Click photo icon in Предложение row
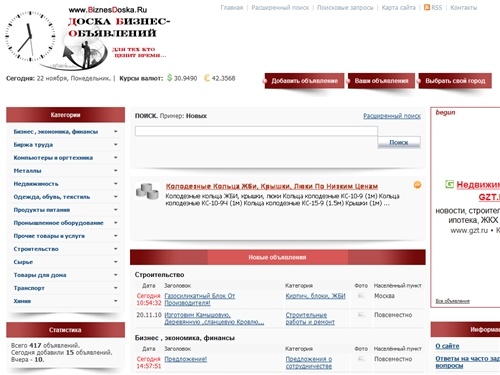The height and width of the screenshot is (375, 500). tap(361, 359)
